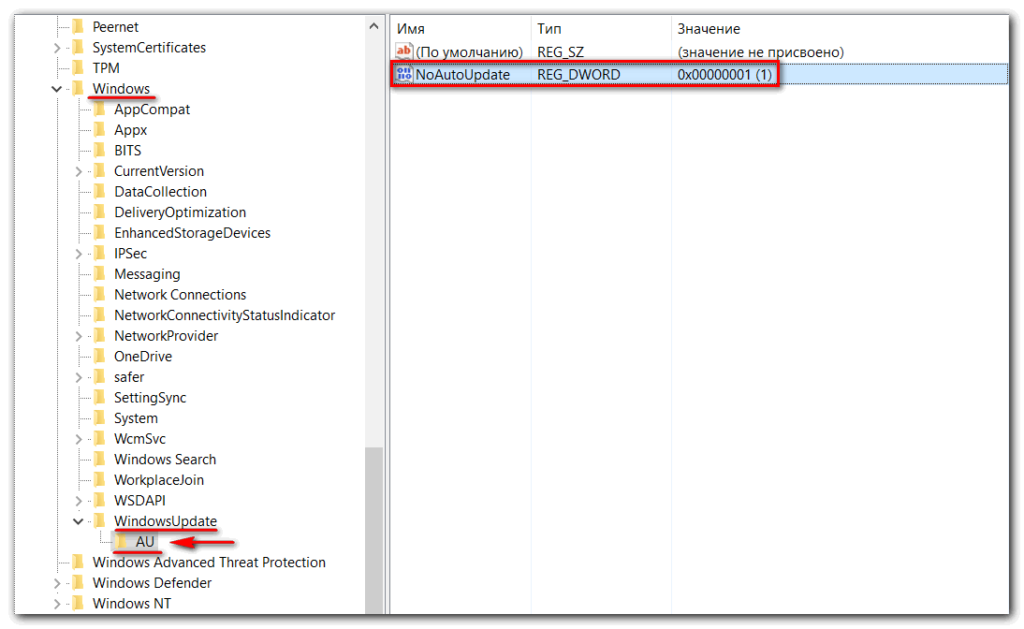Viewport: 1024px width, 629px height.
Task: Click the BITS folder icon
Action: point(99,151)
